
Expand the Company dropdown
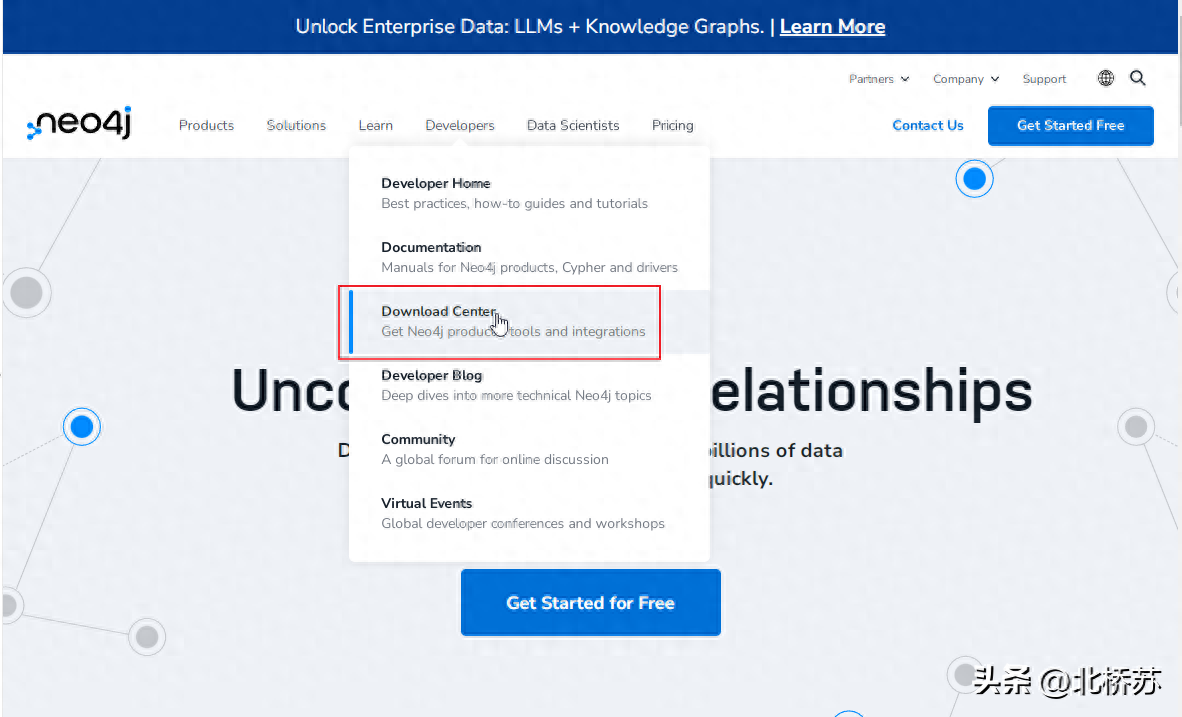959,79
